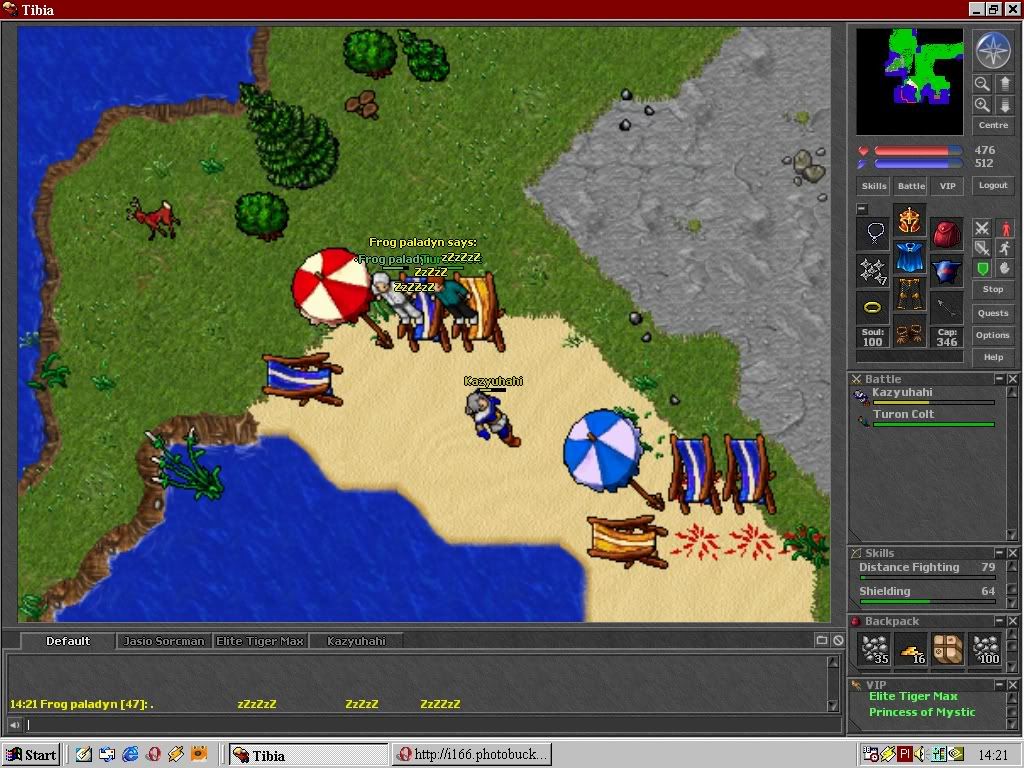Toggle stand mode (red figure)
1024x768 pixels.
click(1005, 228)
